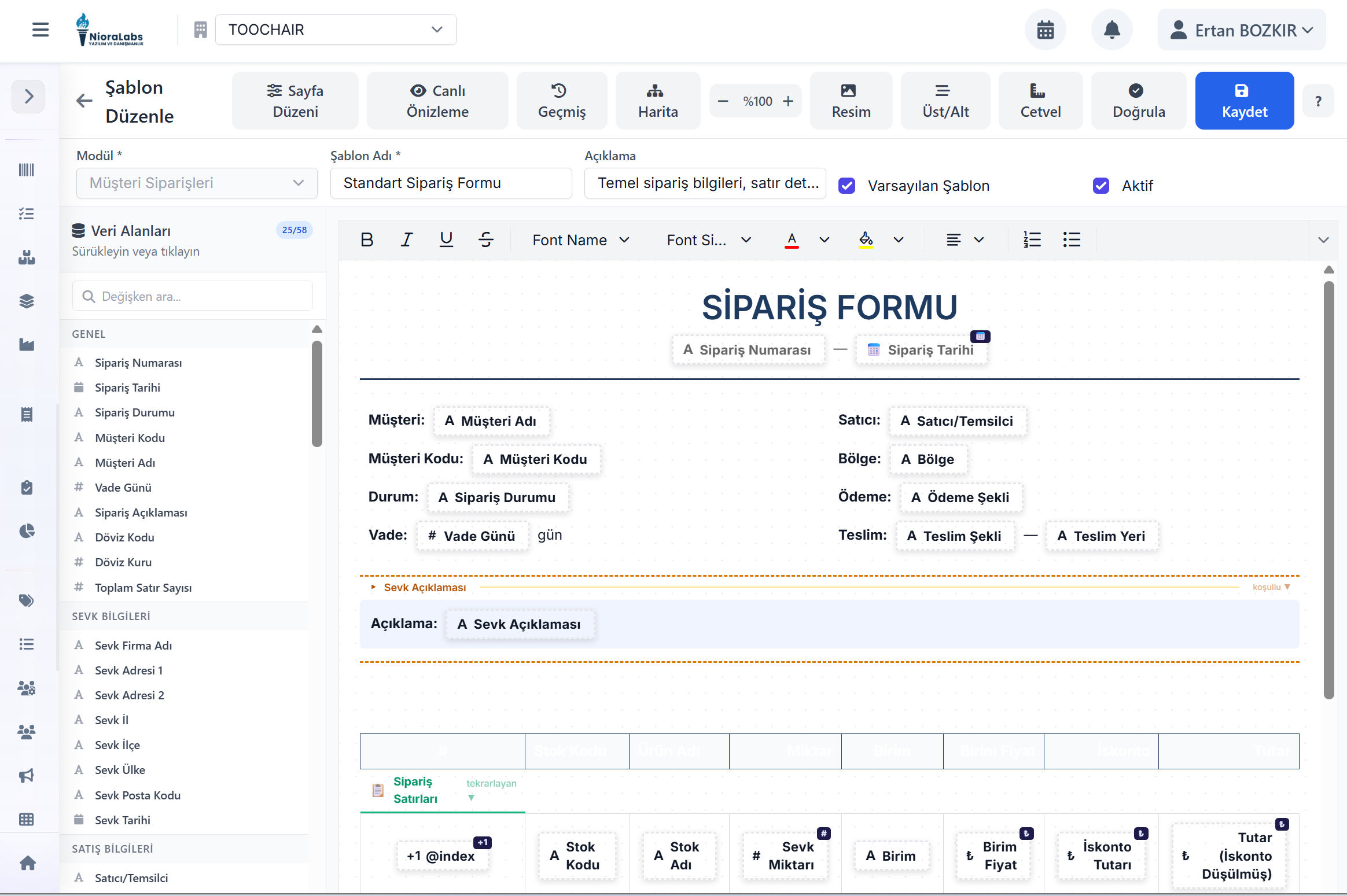Apply strikethrough formatting
The height and width of the screenshot is (896, 1347).
tap(486, 239)
